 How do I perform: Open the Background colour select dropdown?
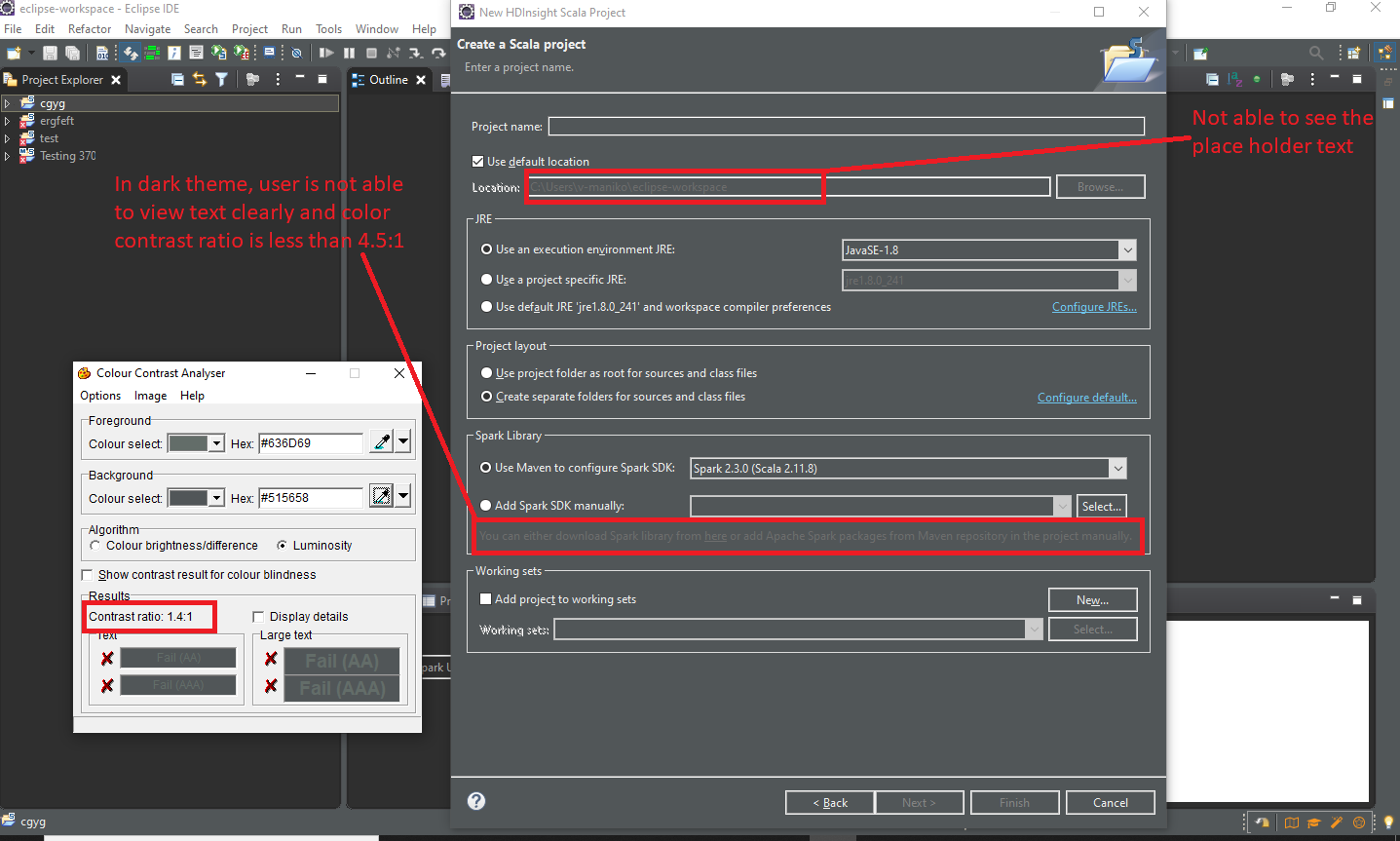pos(216,497)
